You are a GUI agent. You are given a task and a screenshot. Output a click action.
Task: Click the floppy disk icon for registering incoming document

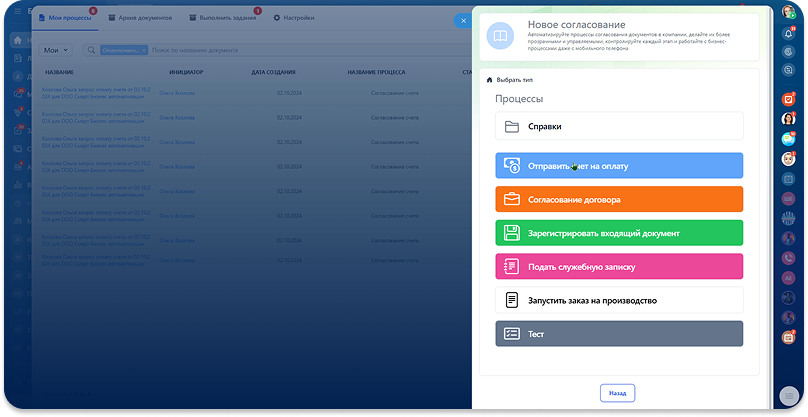coord(511,233)
